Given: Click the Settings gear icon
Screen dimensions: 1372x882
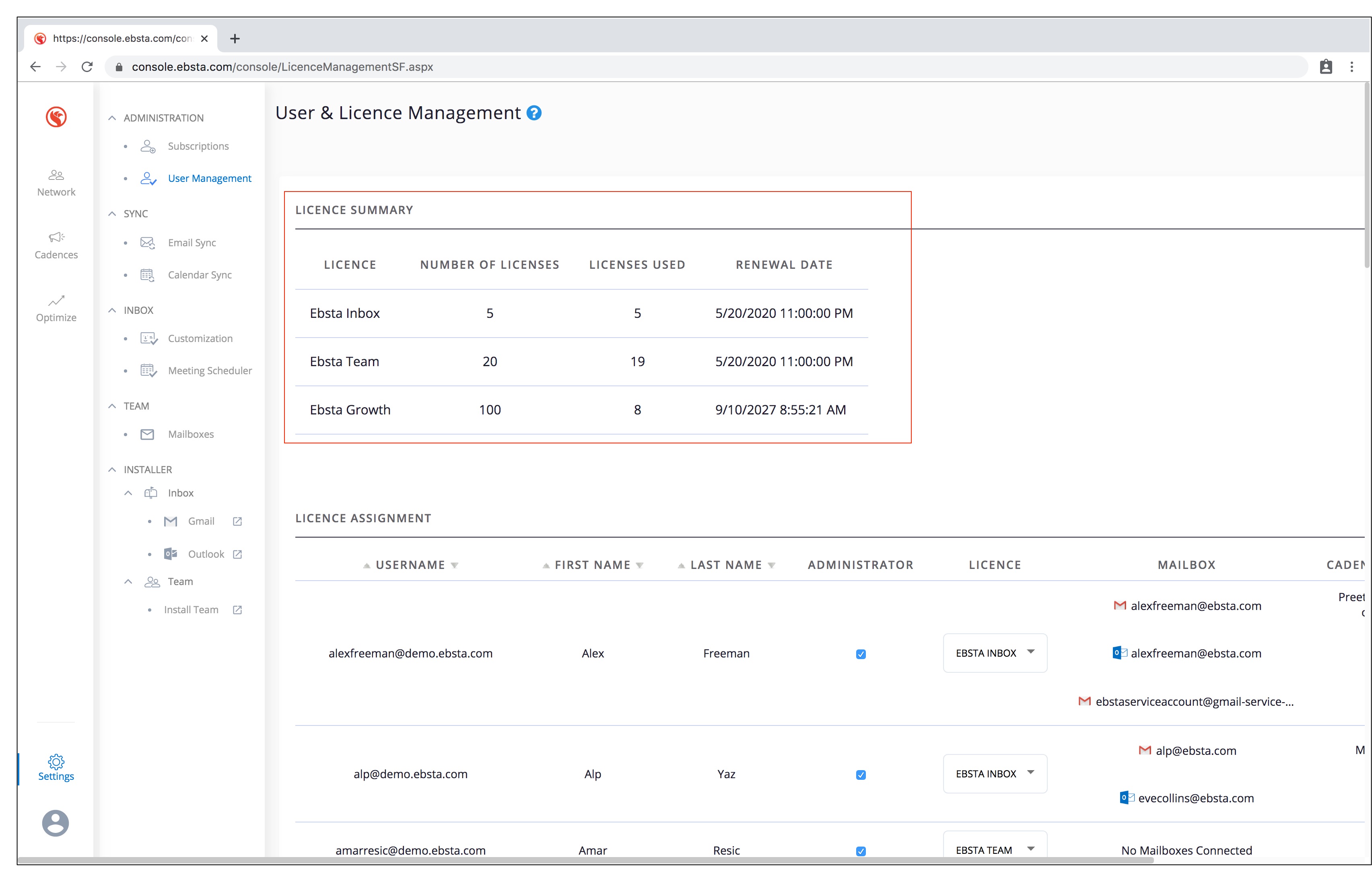Looking at the screenshot, I should (x=56, y=761).
